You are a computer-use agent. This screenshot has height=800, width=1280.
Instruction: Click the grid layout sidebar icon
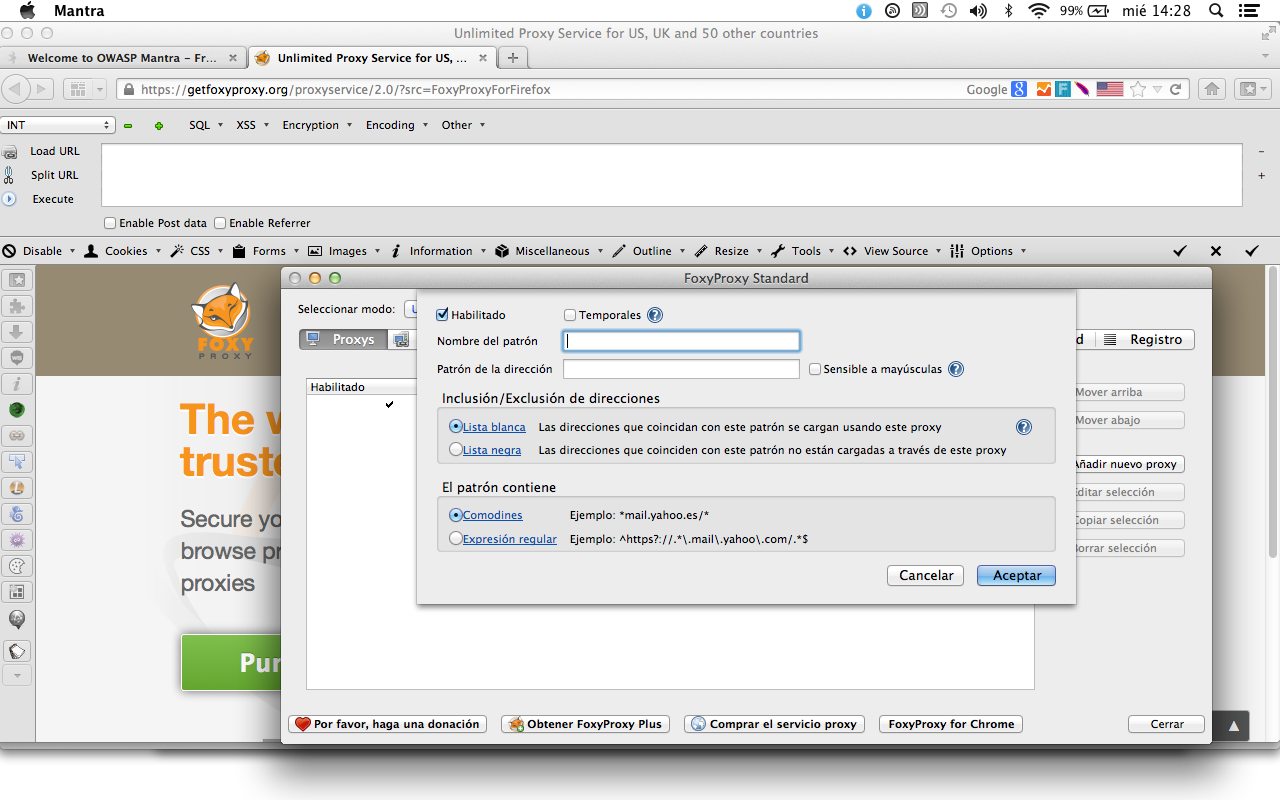point(17,592)
